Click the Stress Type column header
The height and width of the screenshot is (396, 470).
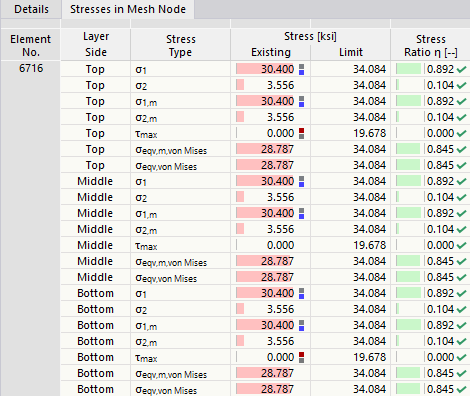click(180, 45)
